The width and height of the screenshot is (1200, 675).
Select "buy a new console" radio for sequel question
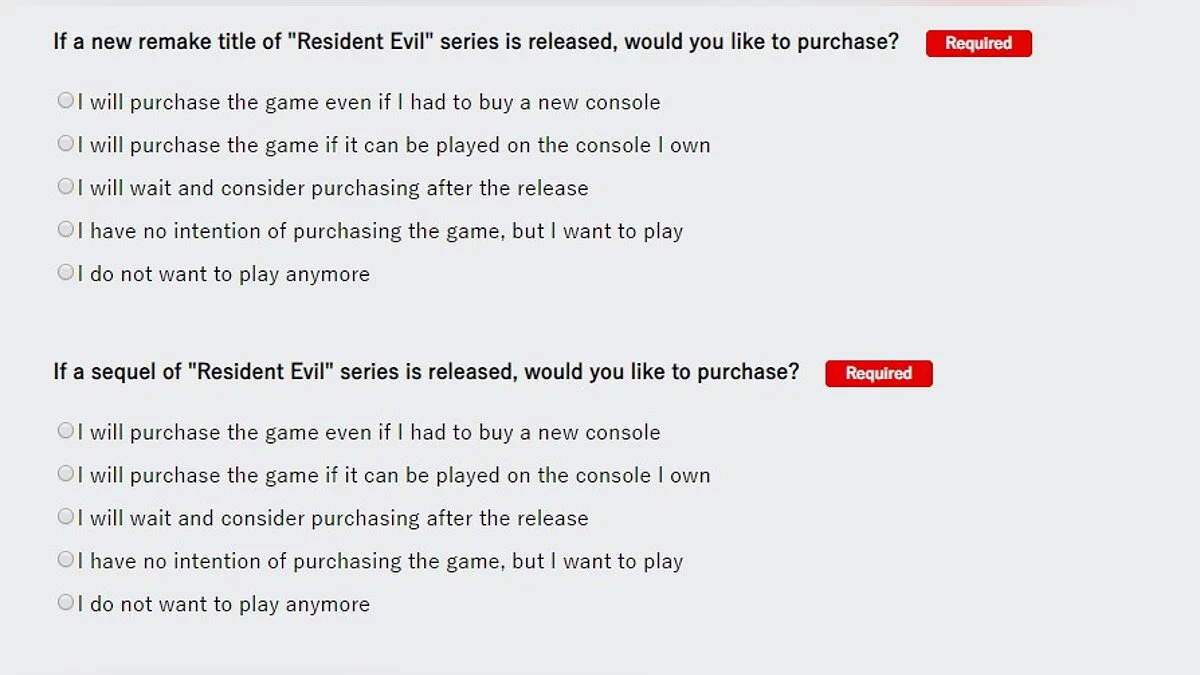pos(65,431)
